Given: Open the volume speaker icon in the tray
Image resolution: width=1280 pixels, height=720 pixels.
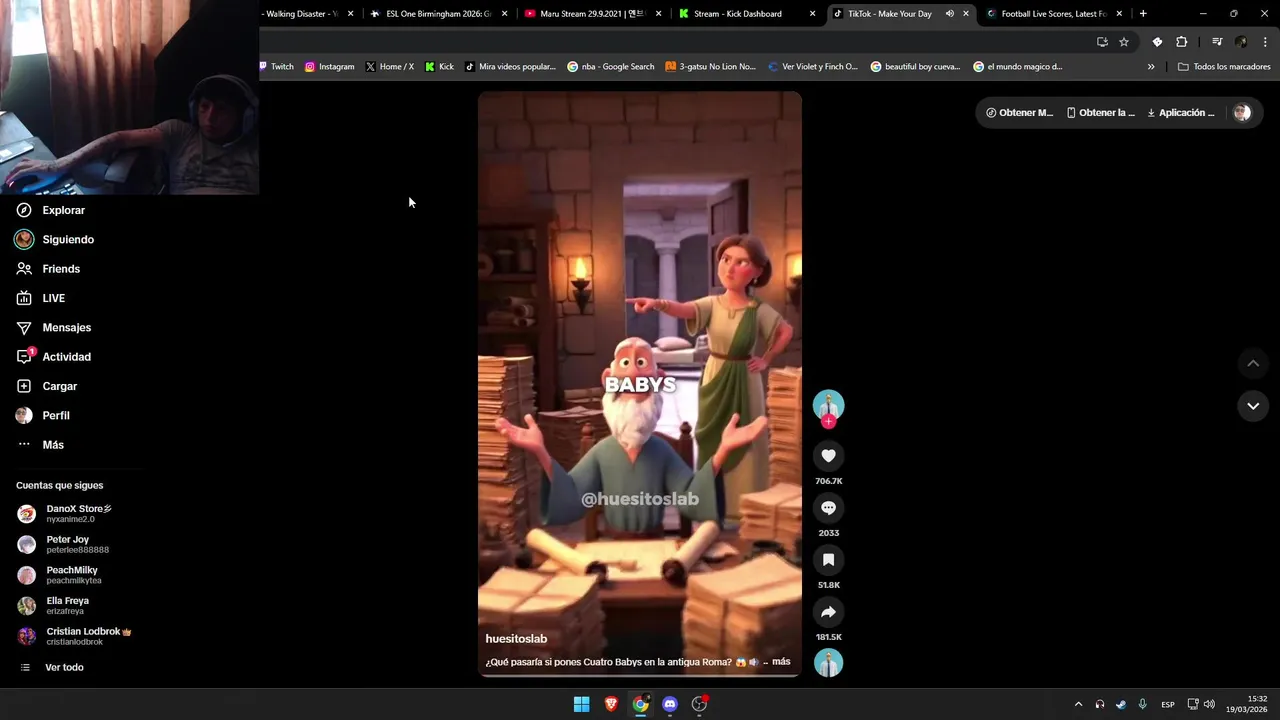Looking at the screenshot, I should (1209, 704).
